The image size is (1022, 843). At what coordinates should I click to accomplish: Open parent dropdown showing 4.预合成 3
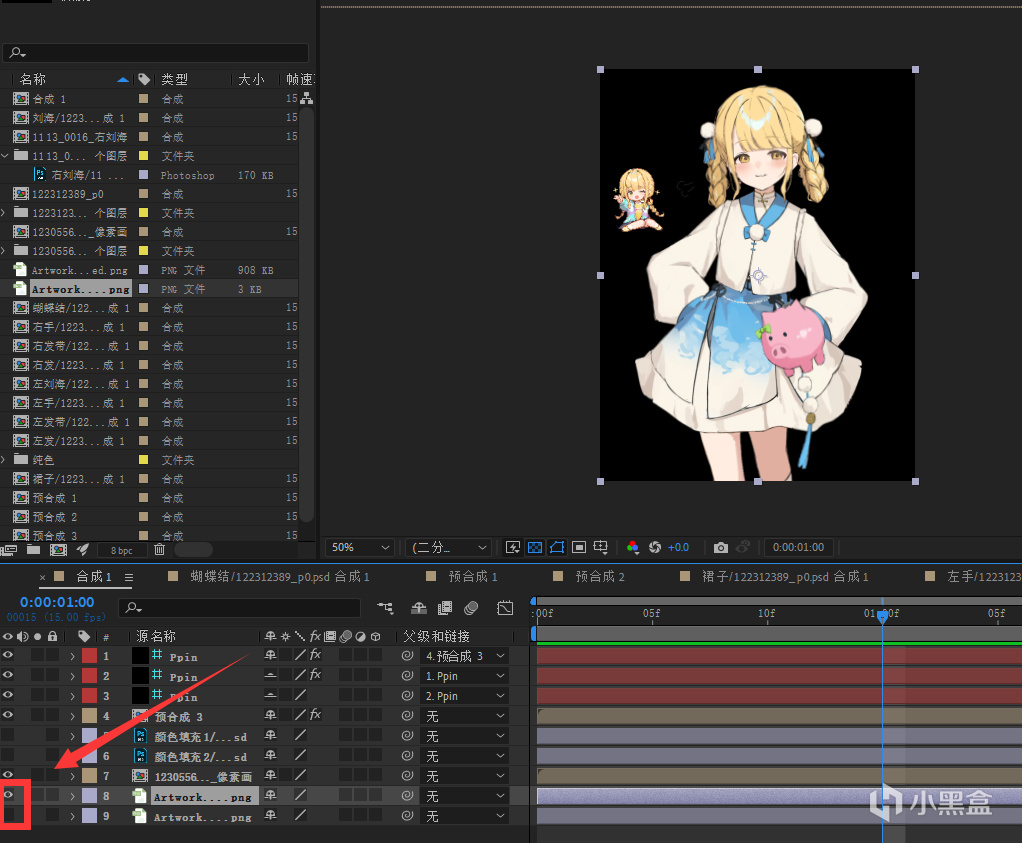(x=465, y=656)
